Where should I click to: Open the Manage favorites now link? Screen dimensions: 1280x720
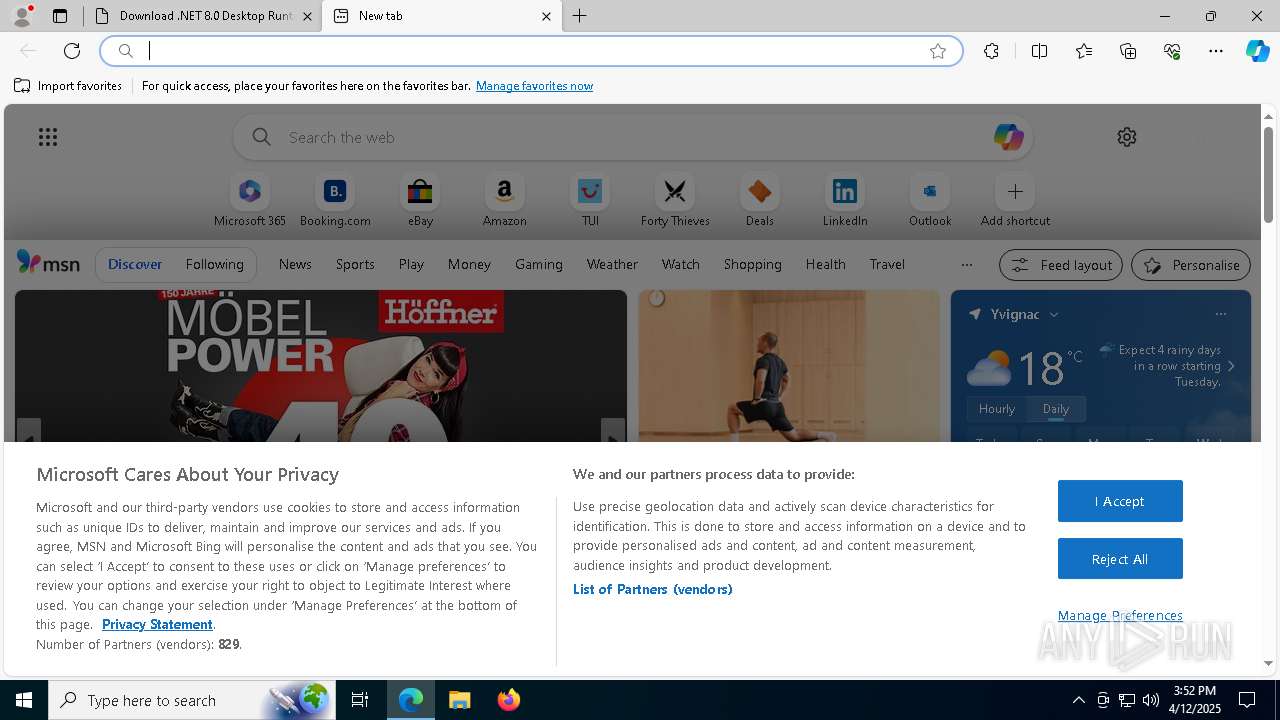[534, 86]
